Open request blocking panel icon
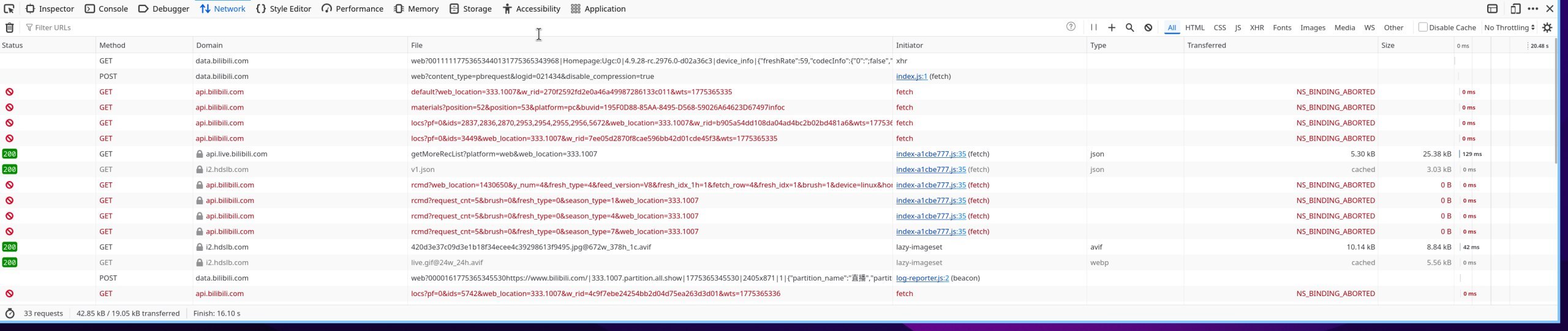 click(x=1148, y=28)
